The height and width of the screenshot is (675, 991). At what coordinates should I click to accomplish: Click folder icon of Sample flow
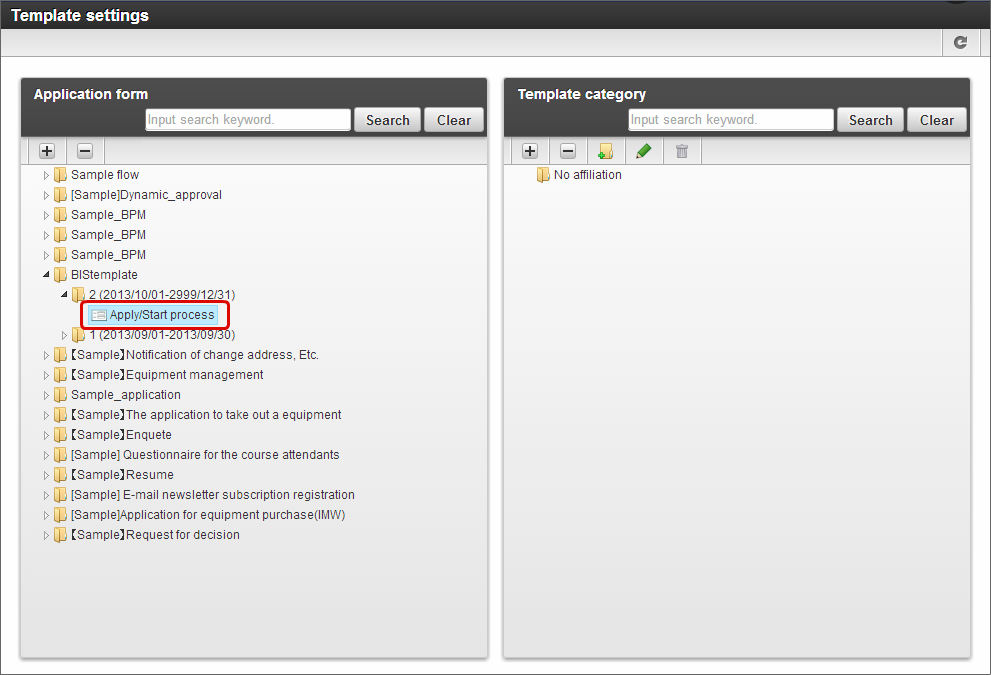click(60, 175)
